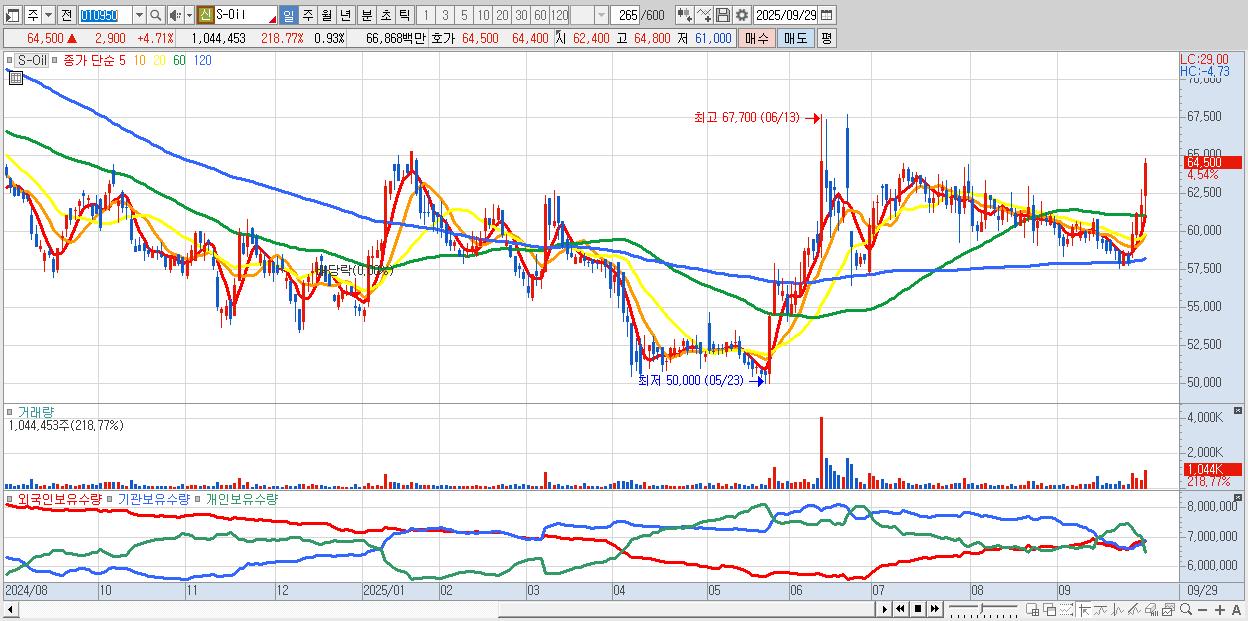Play chart replay with right arrow button
The height and width of the screenshot is (621, 1248).
point(884,609)
